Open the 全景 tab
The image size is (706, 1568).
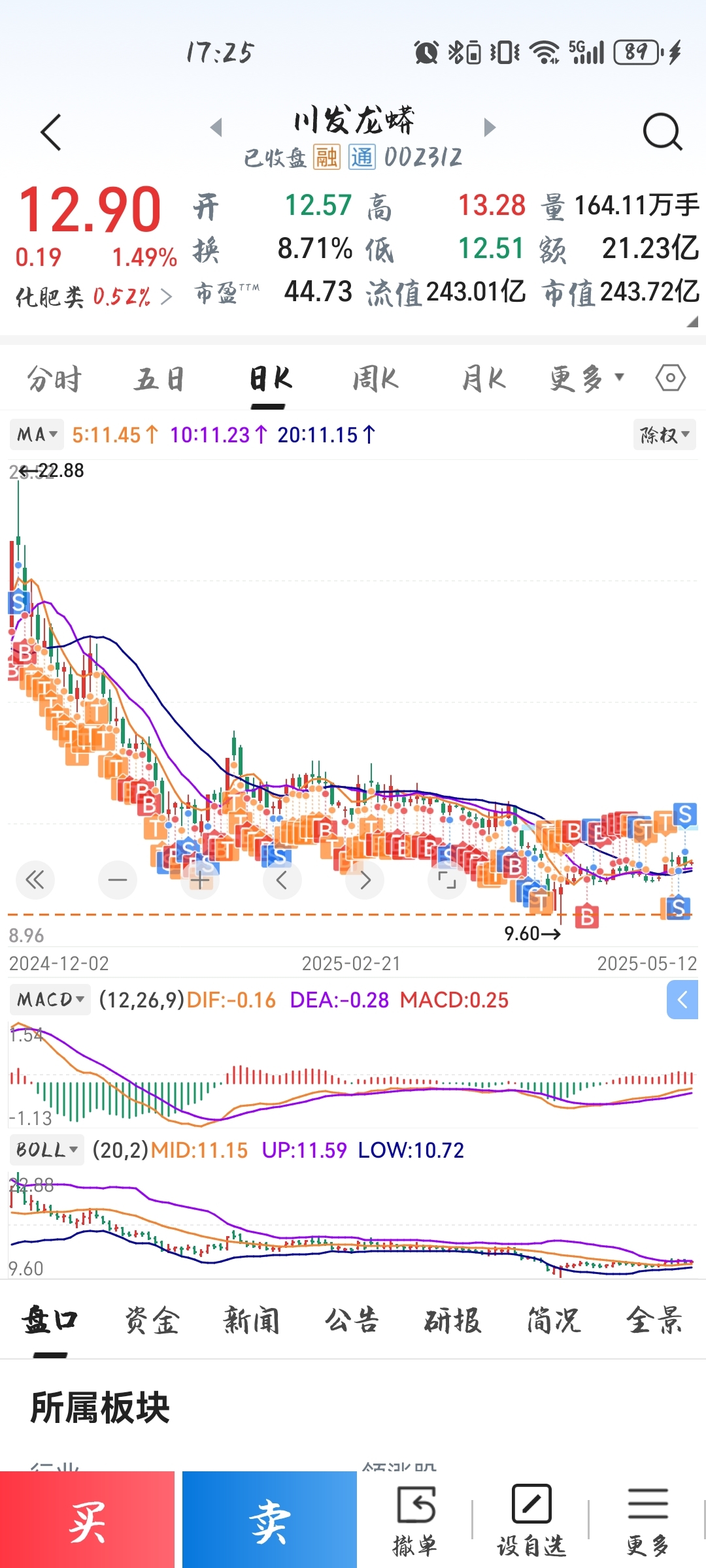click(x=654, y=1320)
